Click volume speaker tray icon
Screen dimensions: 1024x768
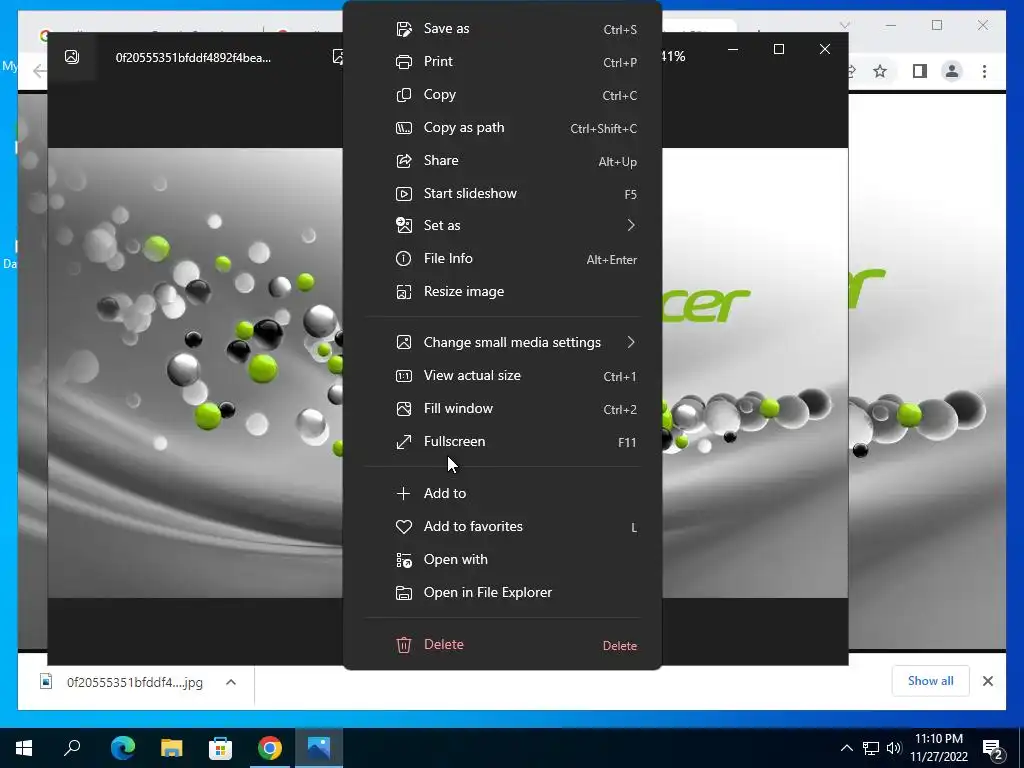(x=893, y=748)
